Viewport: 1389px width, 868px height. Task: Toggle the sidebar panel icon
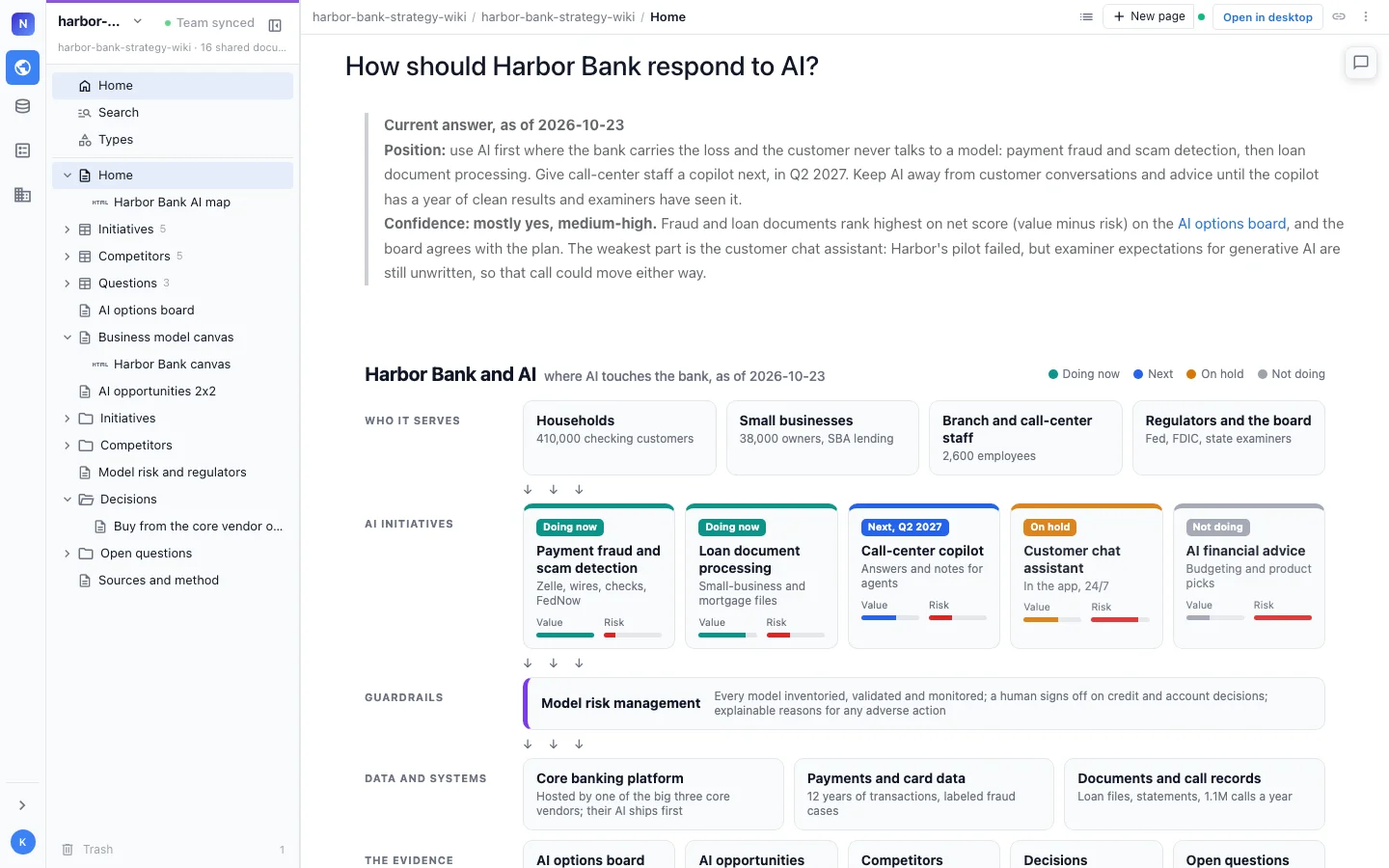coord(275,25)
